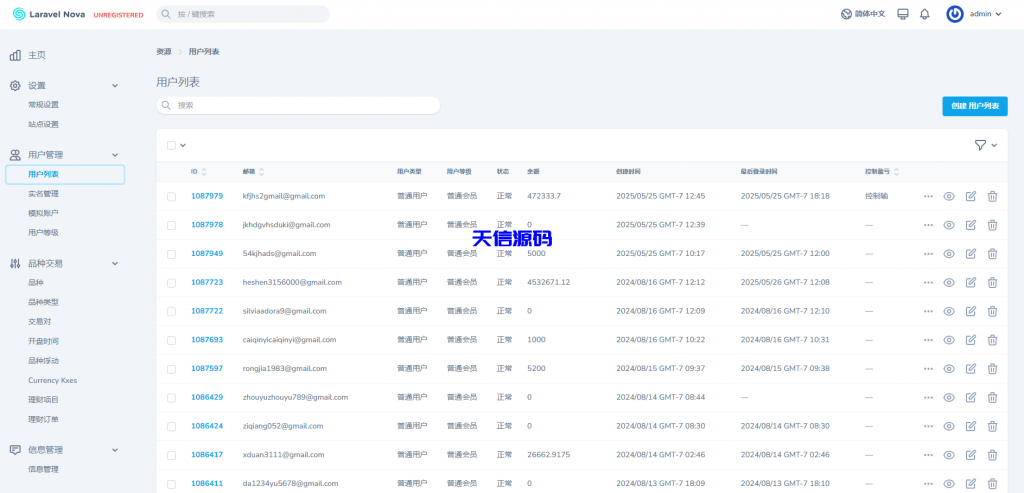Viewport: 1024px width, 493px height.
Task: Click the sidebar 主页 chart icon
Action: click(15, 56)
